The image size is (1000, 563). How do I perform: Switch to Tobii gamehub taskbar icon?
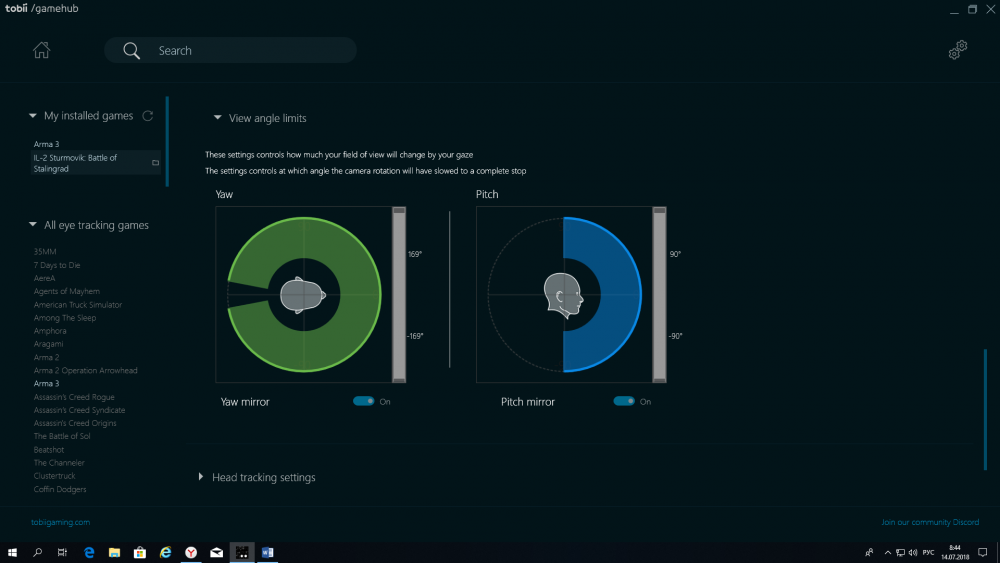pos(242,552)
